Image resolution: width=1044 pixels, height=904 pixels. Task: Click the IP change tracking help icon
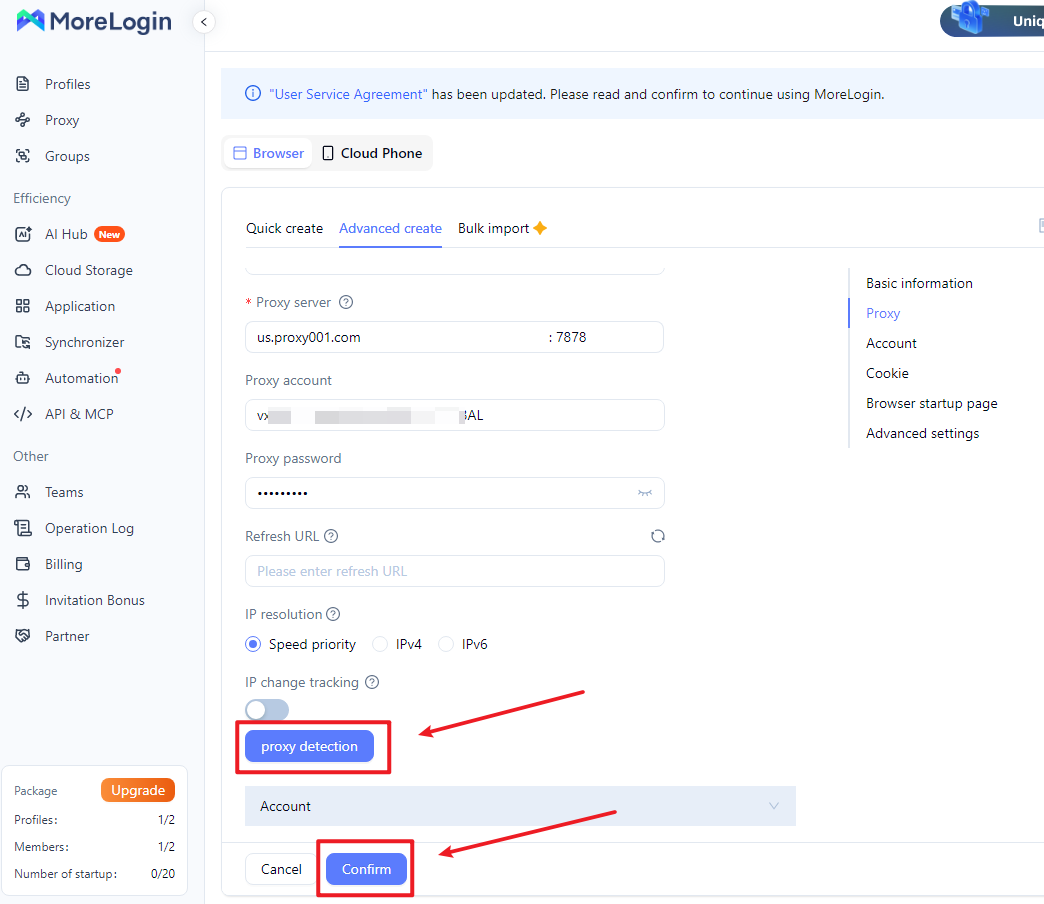tap(372, 682)
